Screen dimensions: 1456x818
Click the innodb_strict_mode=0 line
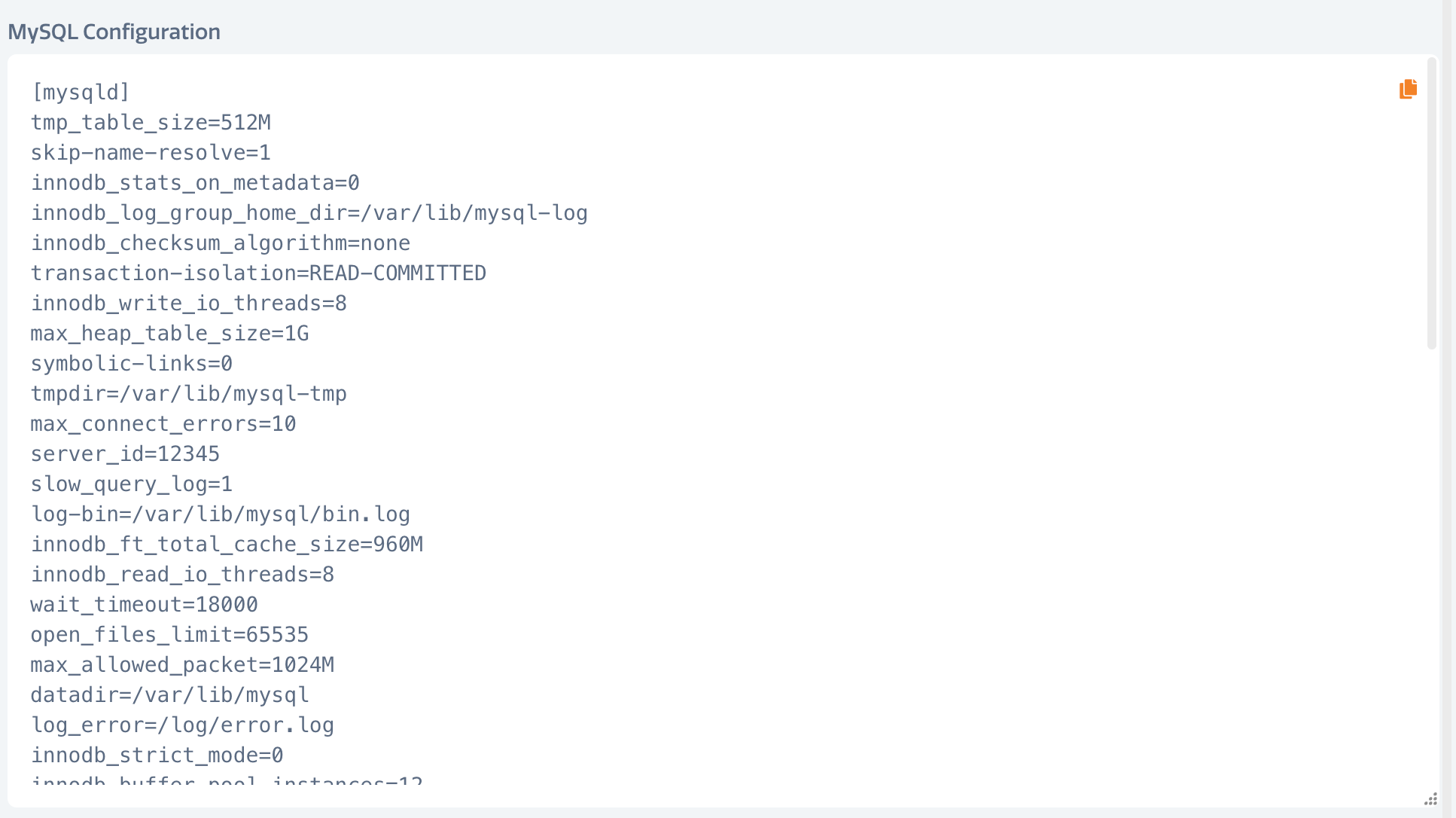coord(157,755)
